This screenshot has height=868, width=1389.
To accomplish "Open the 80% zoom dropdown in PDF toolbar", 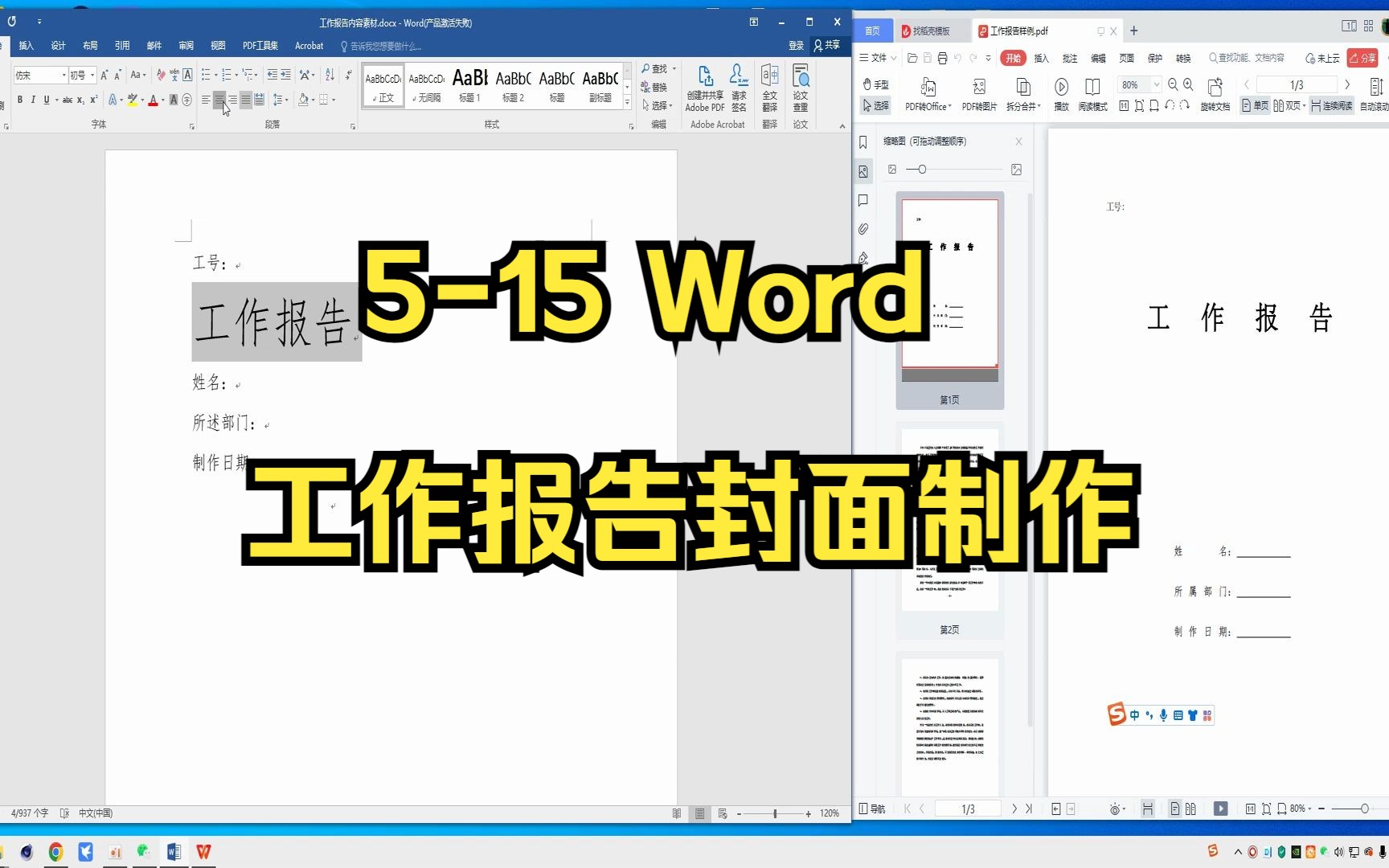I will pyautogui.click(x=1157, y=84).
